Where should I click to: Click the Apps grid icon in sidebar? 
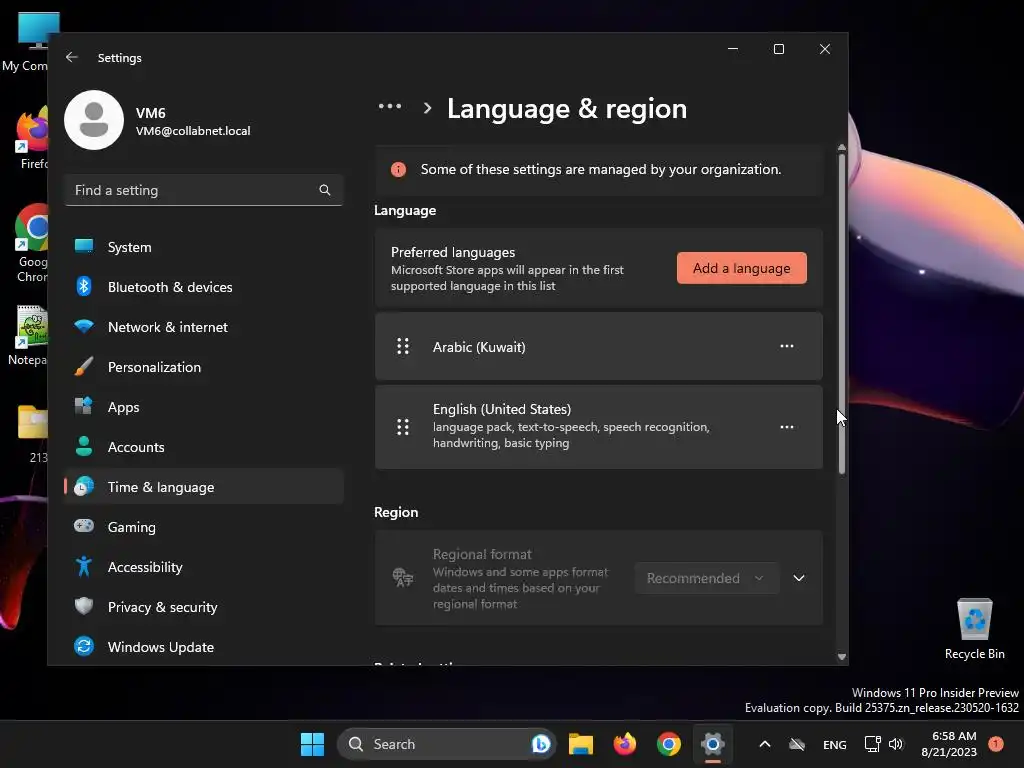84,406
